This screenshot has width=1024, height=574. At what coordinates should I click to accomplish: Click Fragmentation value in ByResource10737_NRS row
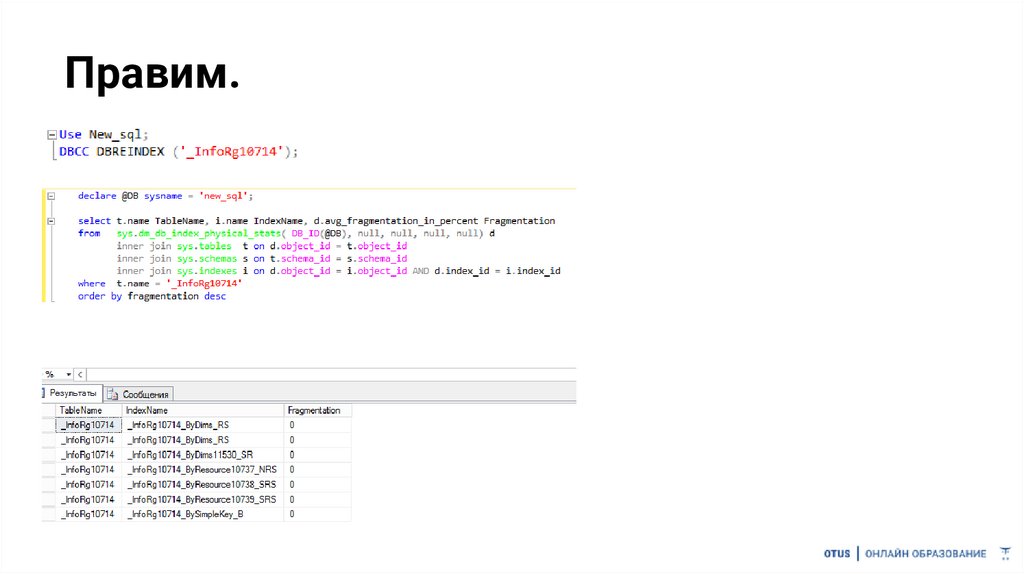[317, 470]
